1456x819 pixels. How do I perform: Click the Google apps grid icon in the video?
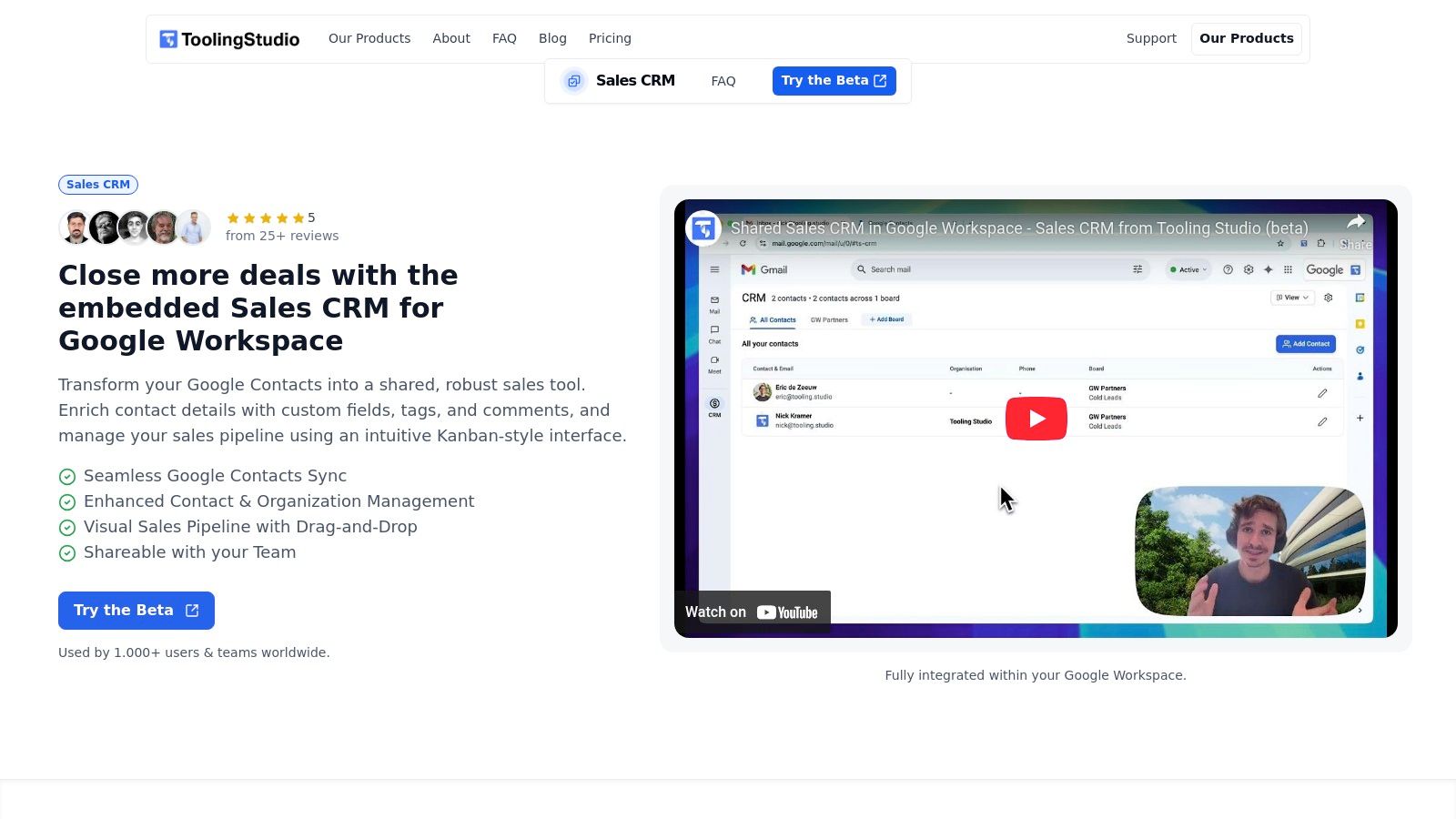tap(1288, 269)
